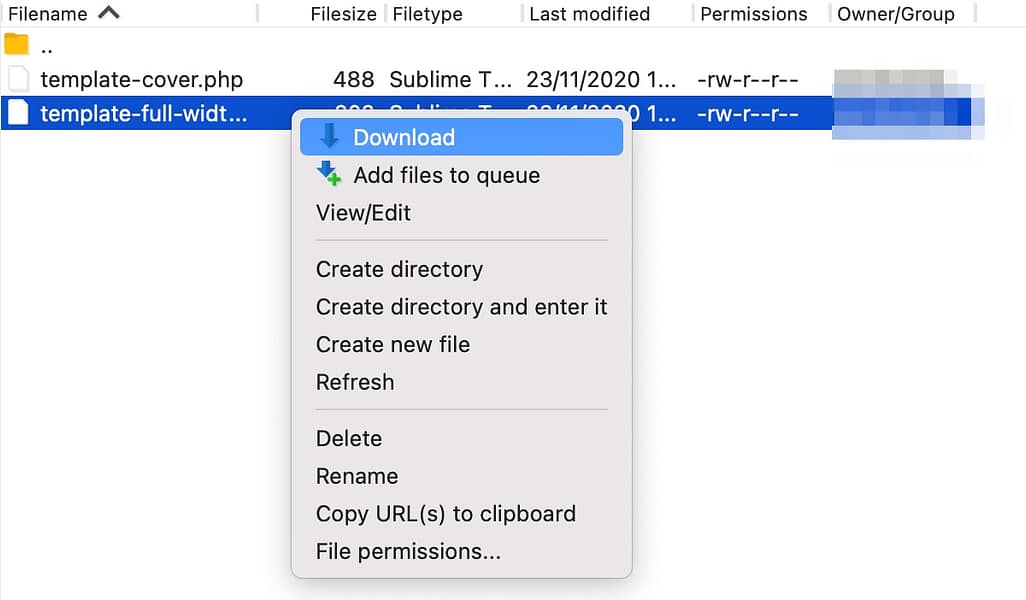The width and height of the screenshot is (1026, 600).
Task: Sort files by Last modified
Action: click(588, 13)
